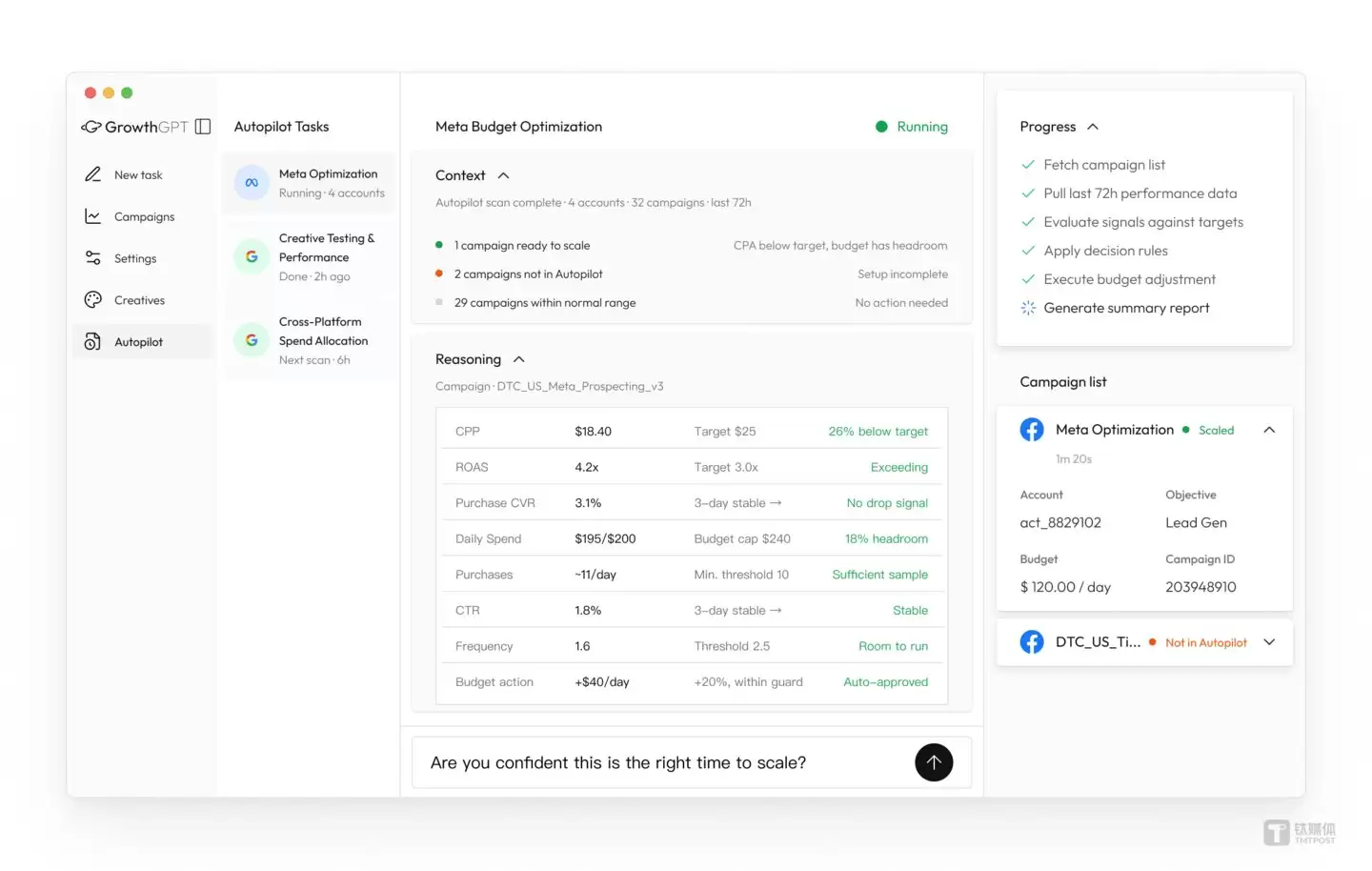This screenshot has height=871, width=1372.
Task: Expand the DTC_US_Ti campaign entry
Action: coord(1269,641)
